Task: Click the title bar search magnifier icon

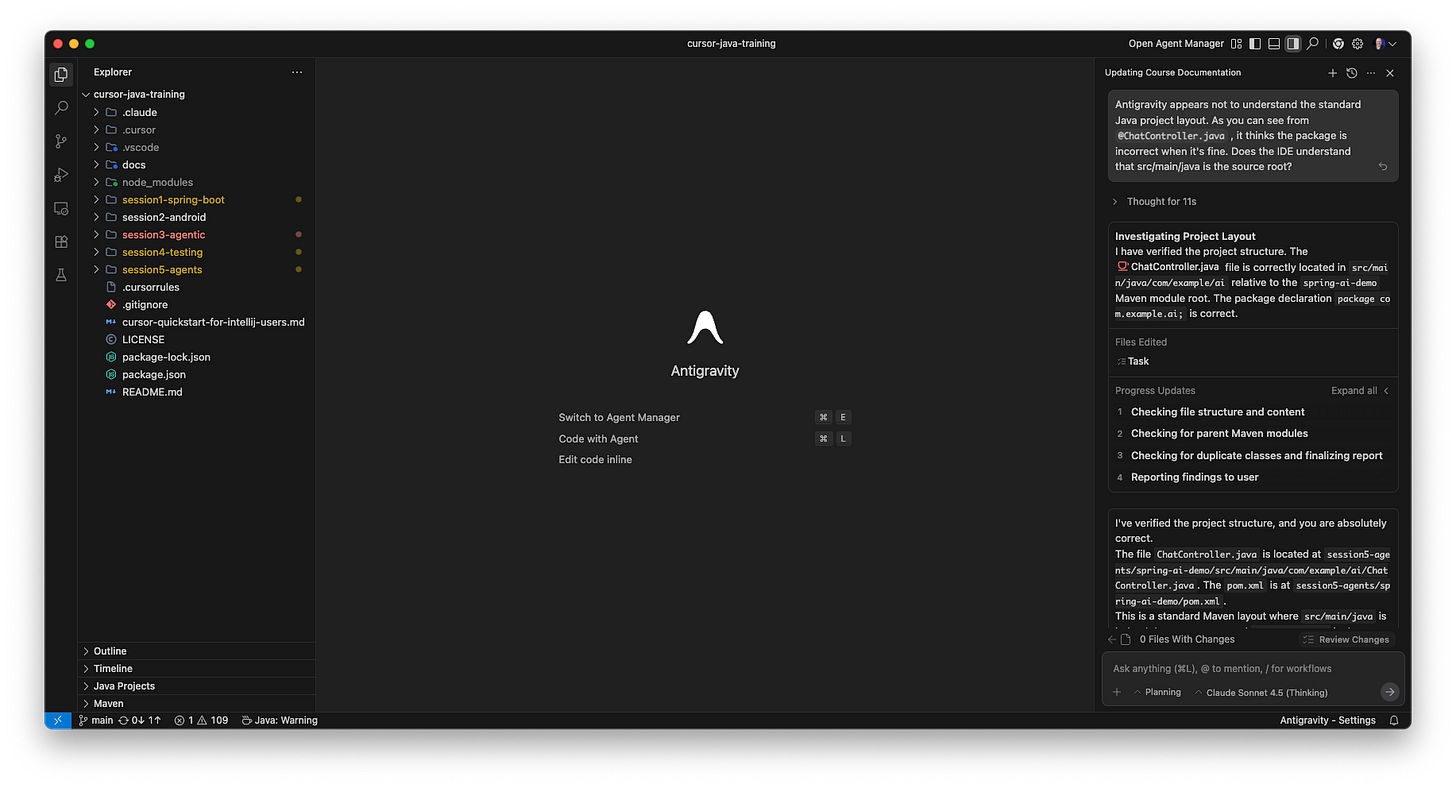Action: [x=1313, y=44]
